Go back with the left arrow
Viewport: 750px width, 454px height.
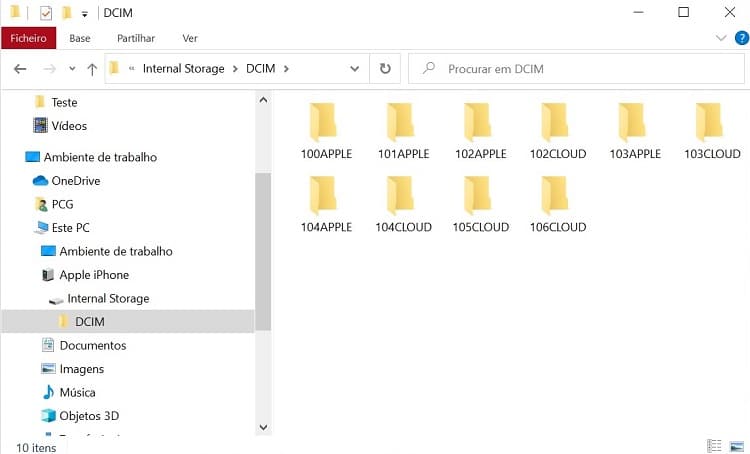click(x=20, y=69)
